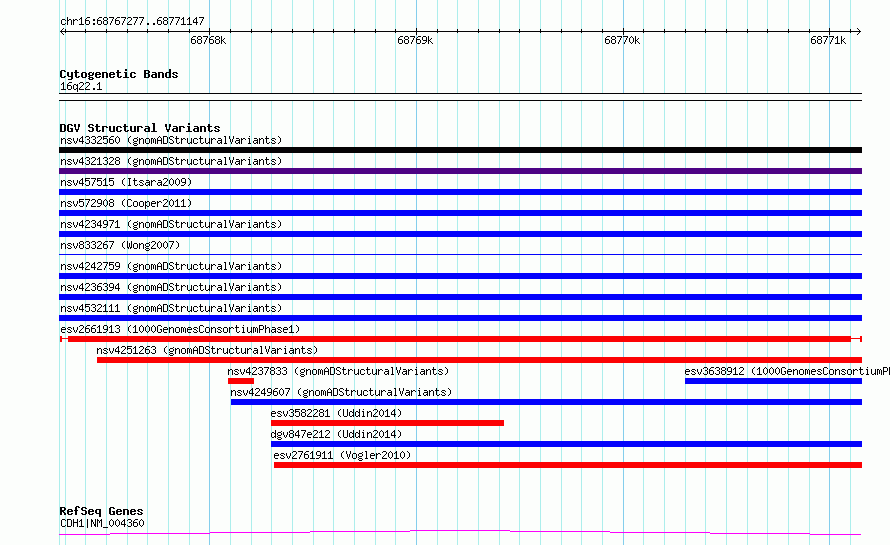Click the nsv4236394 label text
Screen dimensions: 890x545
click(171, 287)
